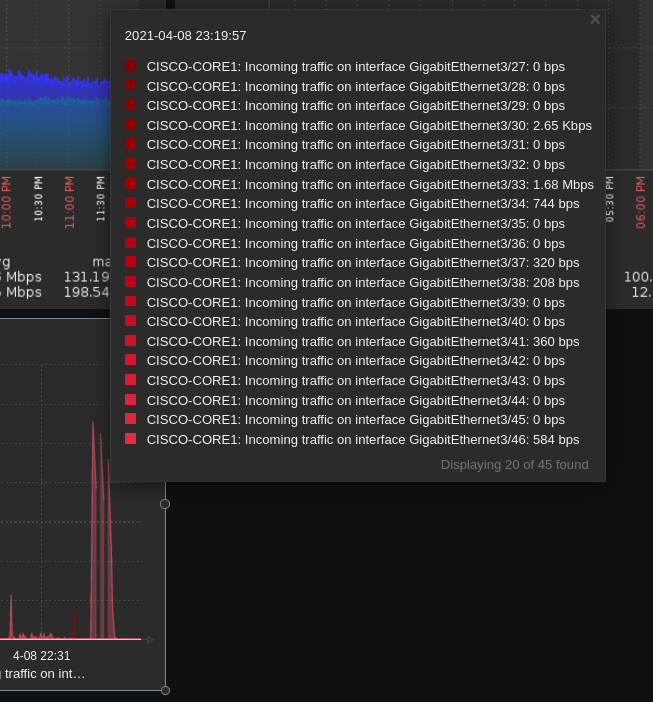Click the truncated 'traffic on int…' legend label
The height and width of the screenshot is (702, 653).
point(45,674)
